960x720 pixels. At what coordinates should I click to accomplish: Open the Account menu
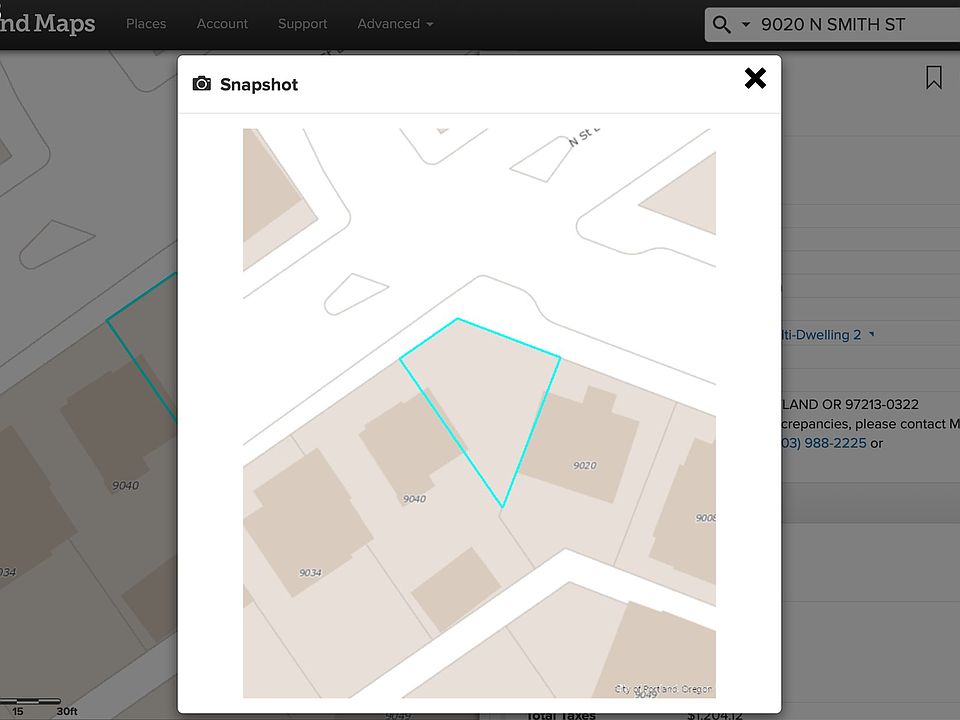pos(222,24)
